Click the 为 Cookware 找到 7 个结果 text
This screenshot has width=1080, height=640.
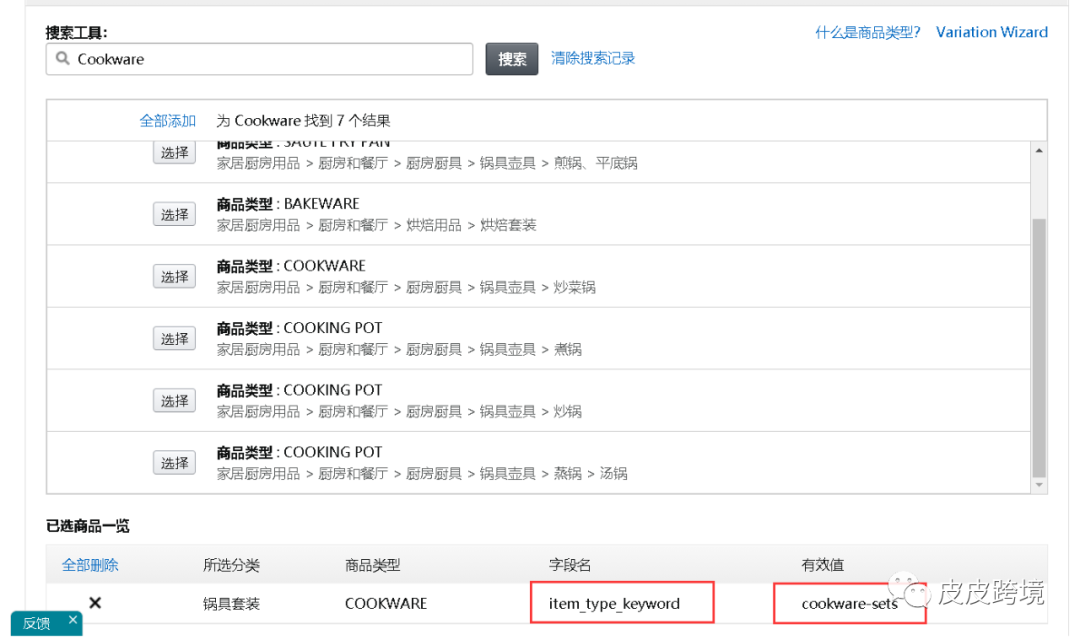pos(303,121)
